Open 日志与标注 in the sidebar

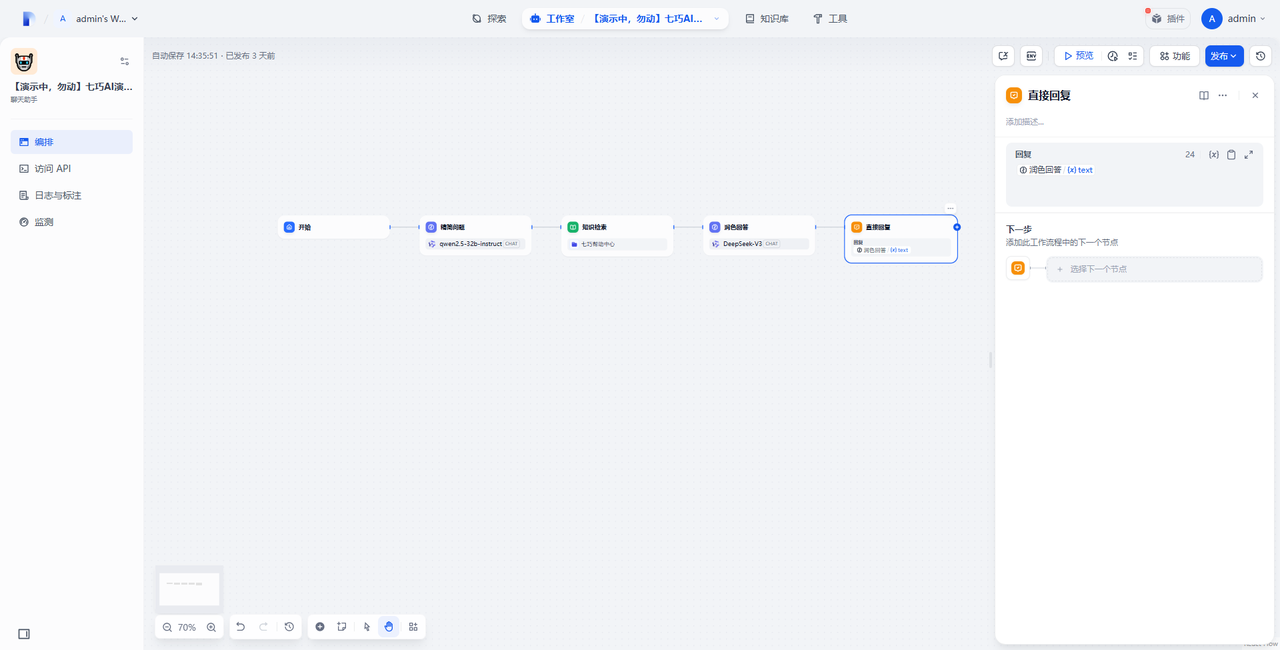click(x=57, y=195)
